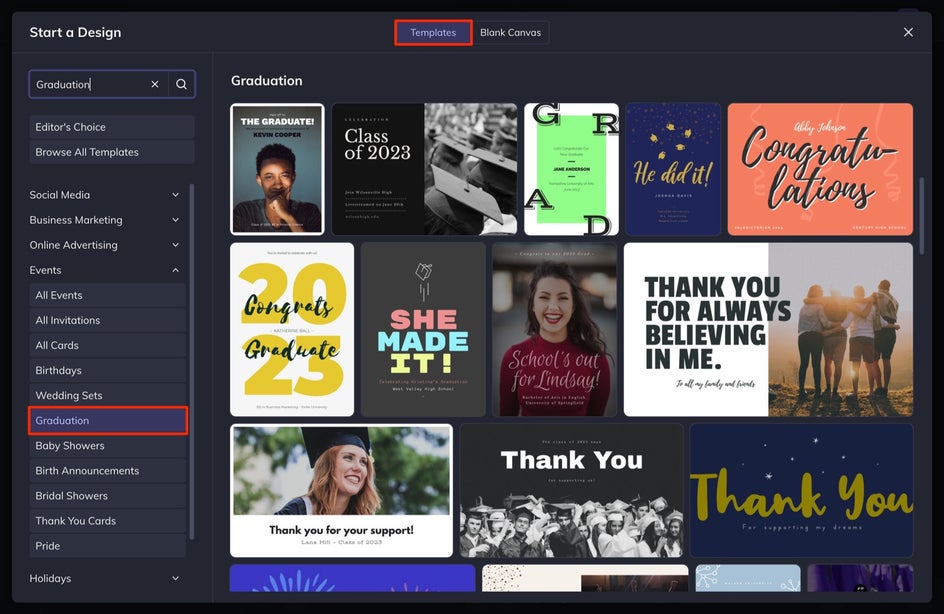Expand the Online Advertising category
944x614 pixels.
pyautogui.click(x=105, y=245)
